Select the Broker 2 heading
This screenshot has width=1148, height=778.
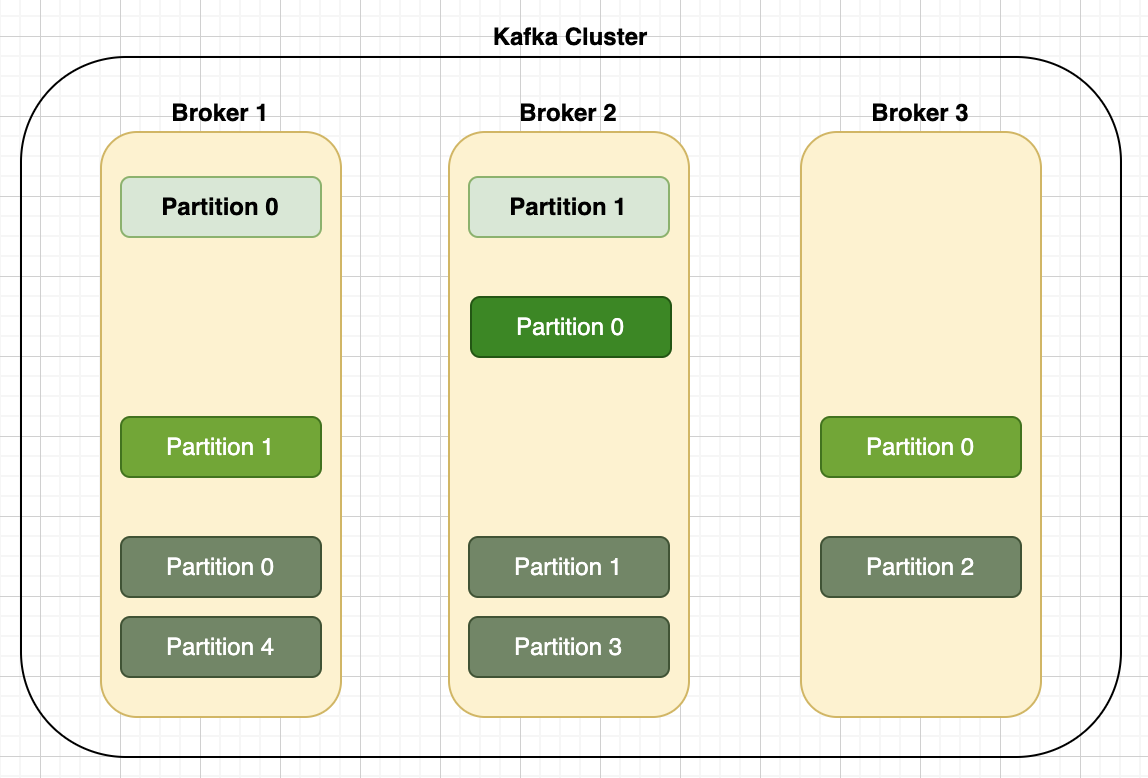(568, 113)
